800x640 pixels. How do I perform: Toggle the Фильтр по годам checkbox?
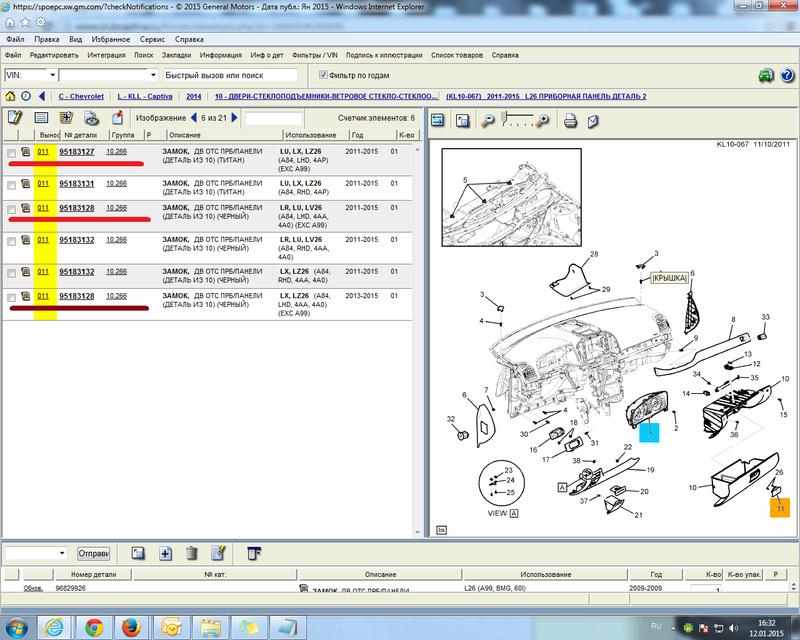coord(323,75)
